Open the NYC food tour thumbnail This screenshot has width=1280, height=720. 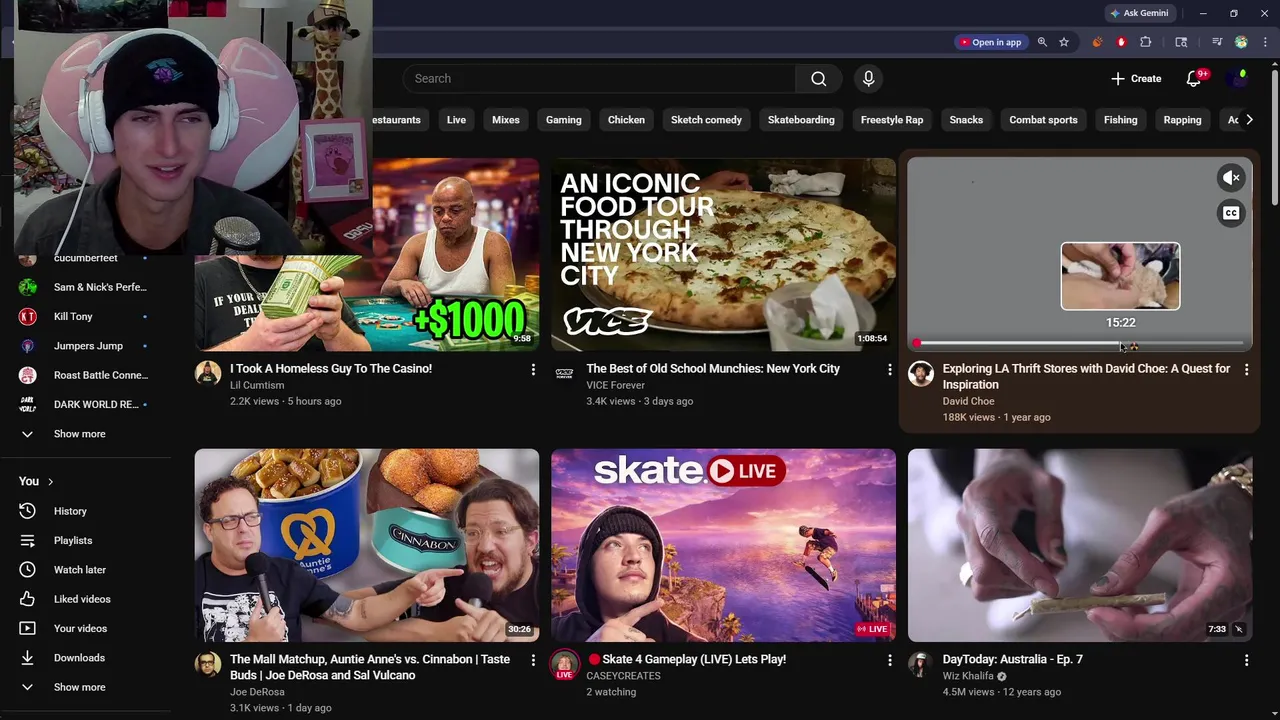[x=723, y=254]
